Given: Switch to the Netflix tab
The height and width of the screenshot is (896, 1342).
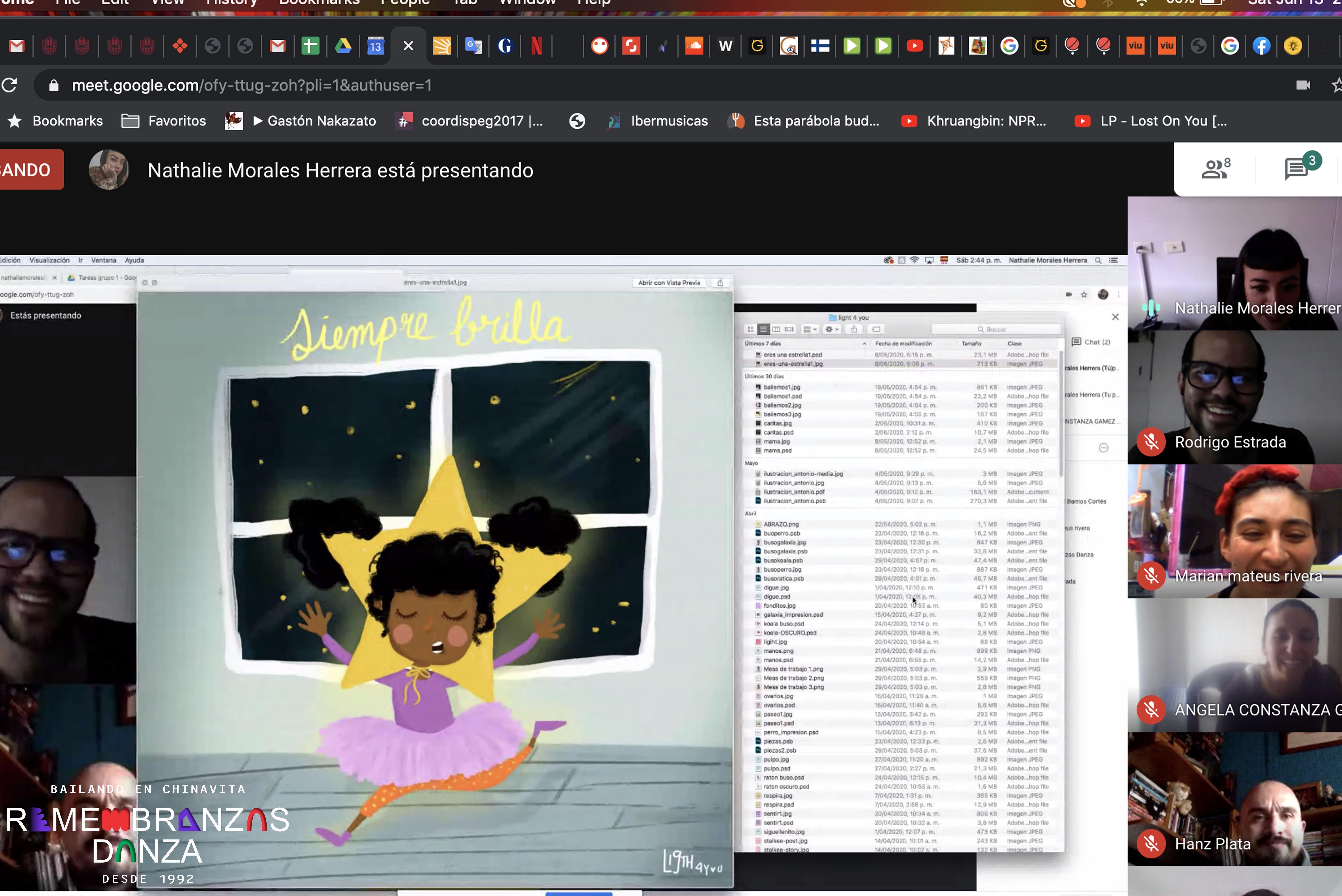Looking at the screenshot, I should pos(536,46).
